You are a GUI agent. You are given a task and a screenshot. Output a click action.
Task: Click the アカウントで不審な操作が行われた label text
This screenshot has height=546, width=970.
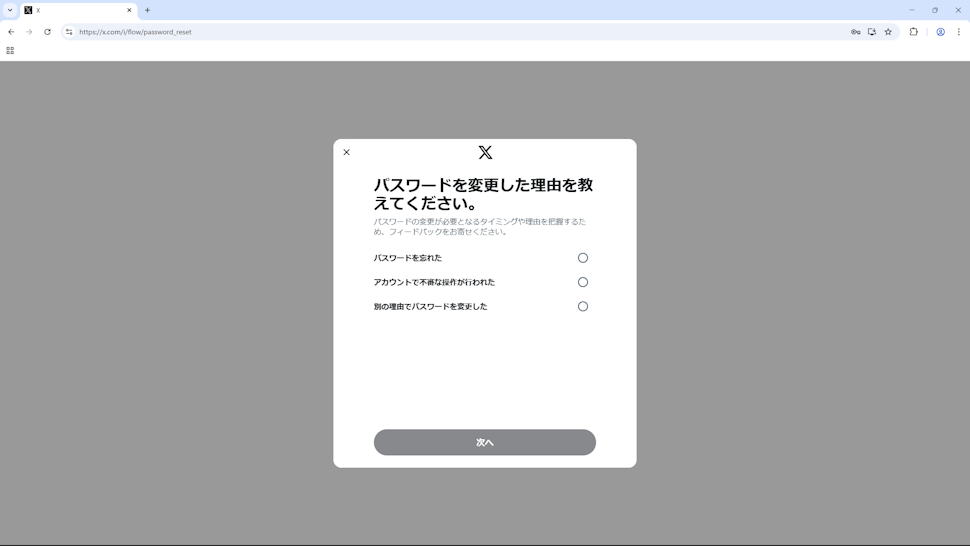tap(434, 282)
